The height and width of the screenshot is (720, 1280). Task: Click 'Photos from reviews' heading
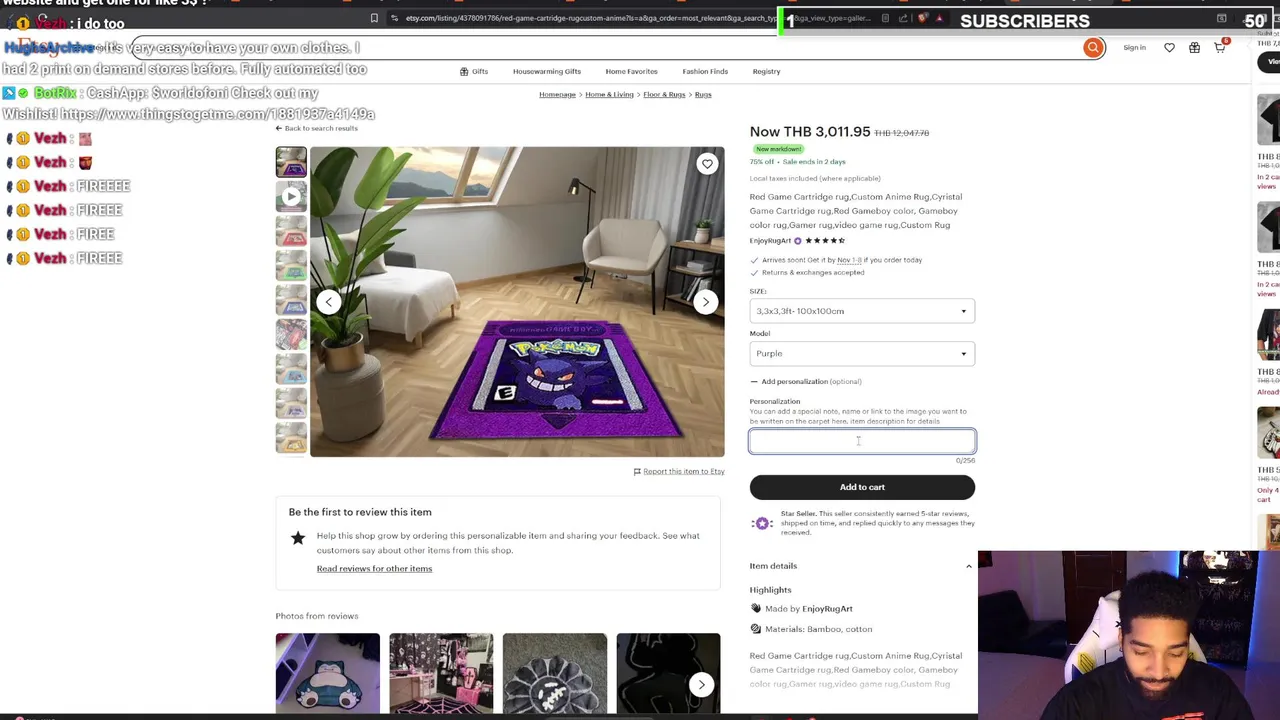point(317,616)
